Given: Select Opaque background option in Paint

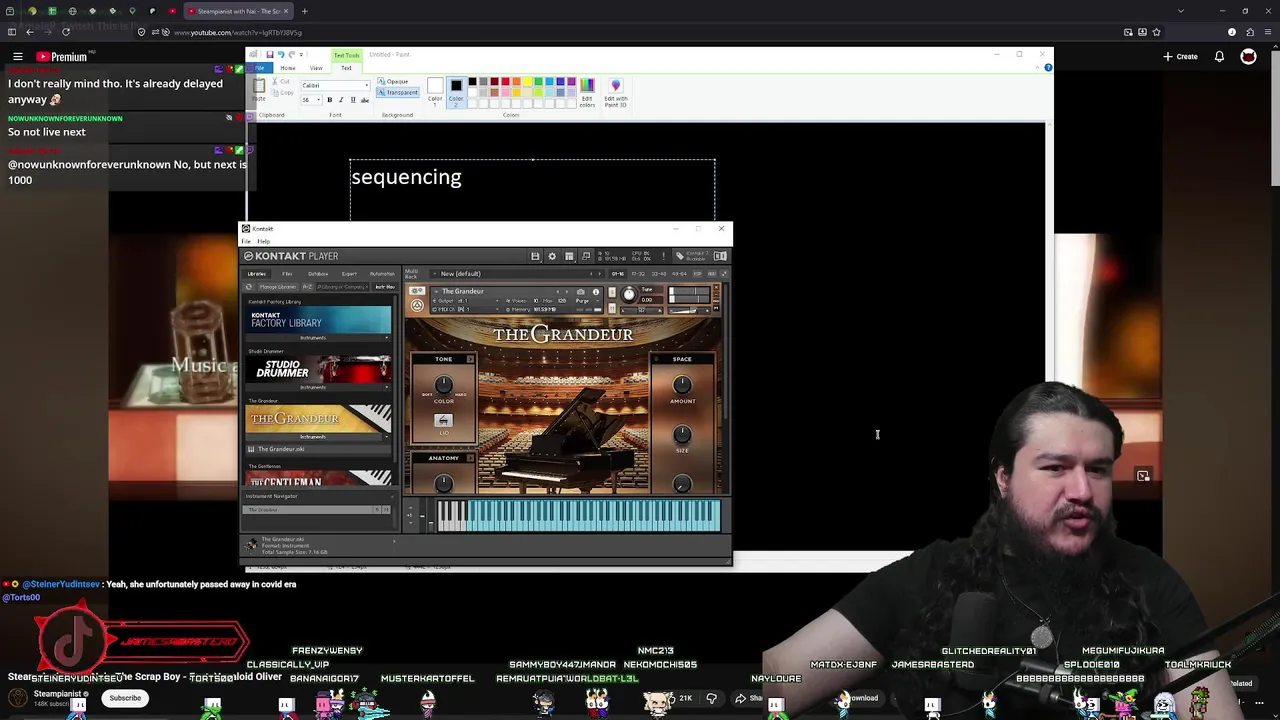Looking at the screenshot, I should (393, 81).
